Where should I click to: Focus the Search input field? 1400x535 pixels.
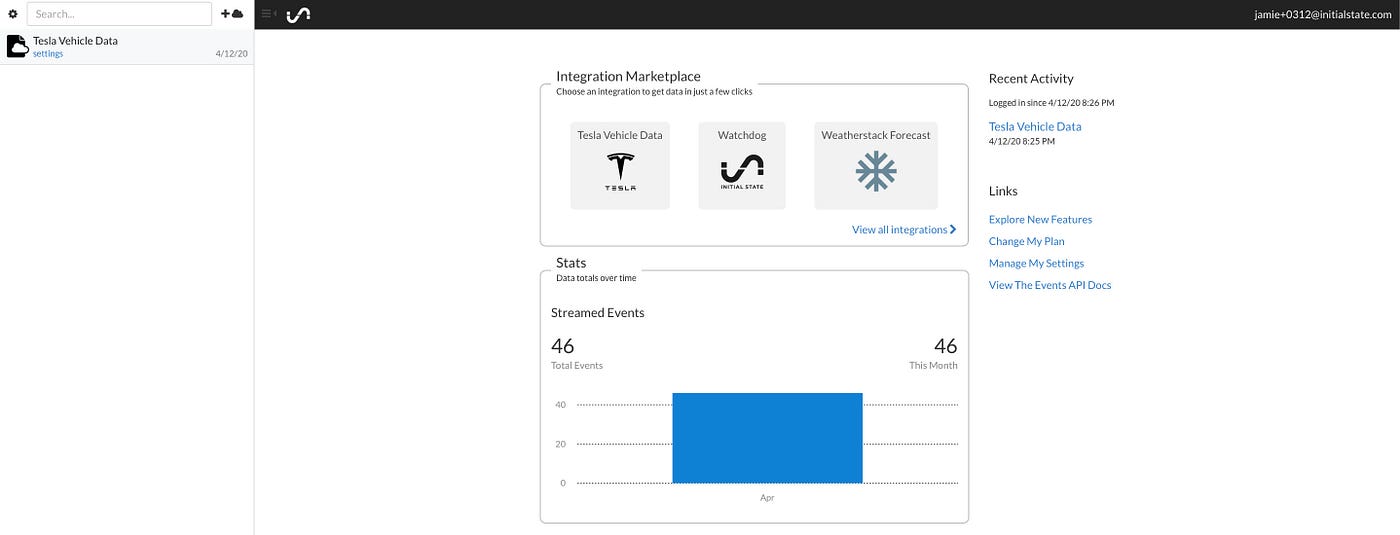pyautogui.click(x=119, y=14)
